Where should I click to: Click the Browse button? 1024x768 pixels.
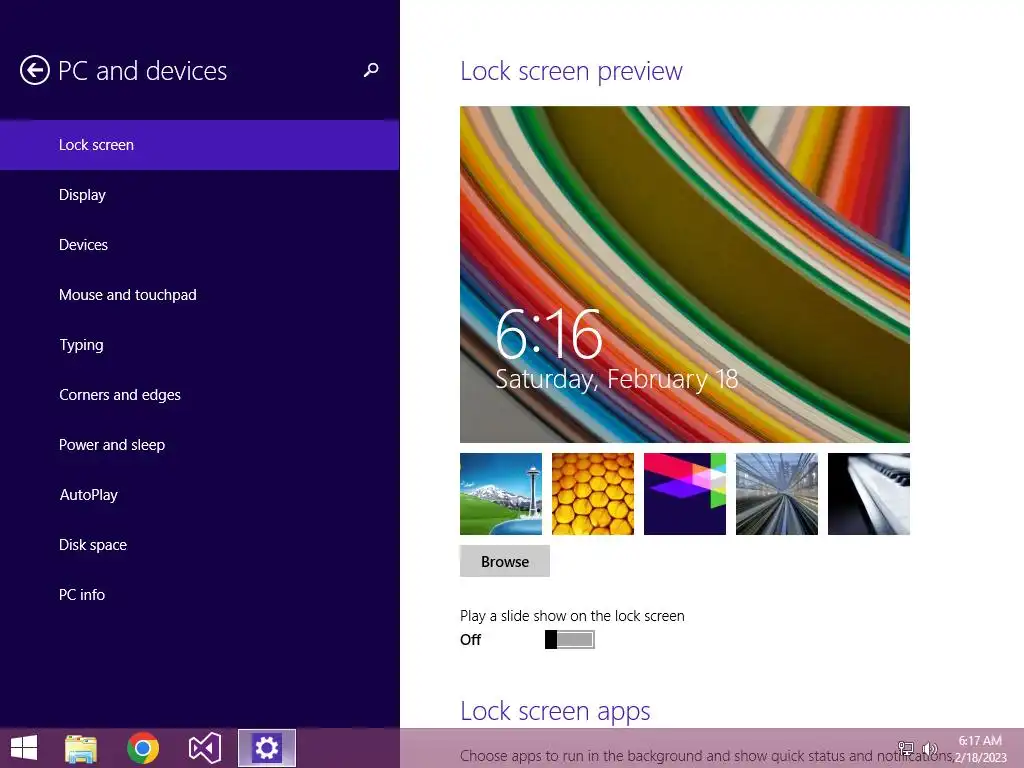pyautogui.click(x=505, y=561)
